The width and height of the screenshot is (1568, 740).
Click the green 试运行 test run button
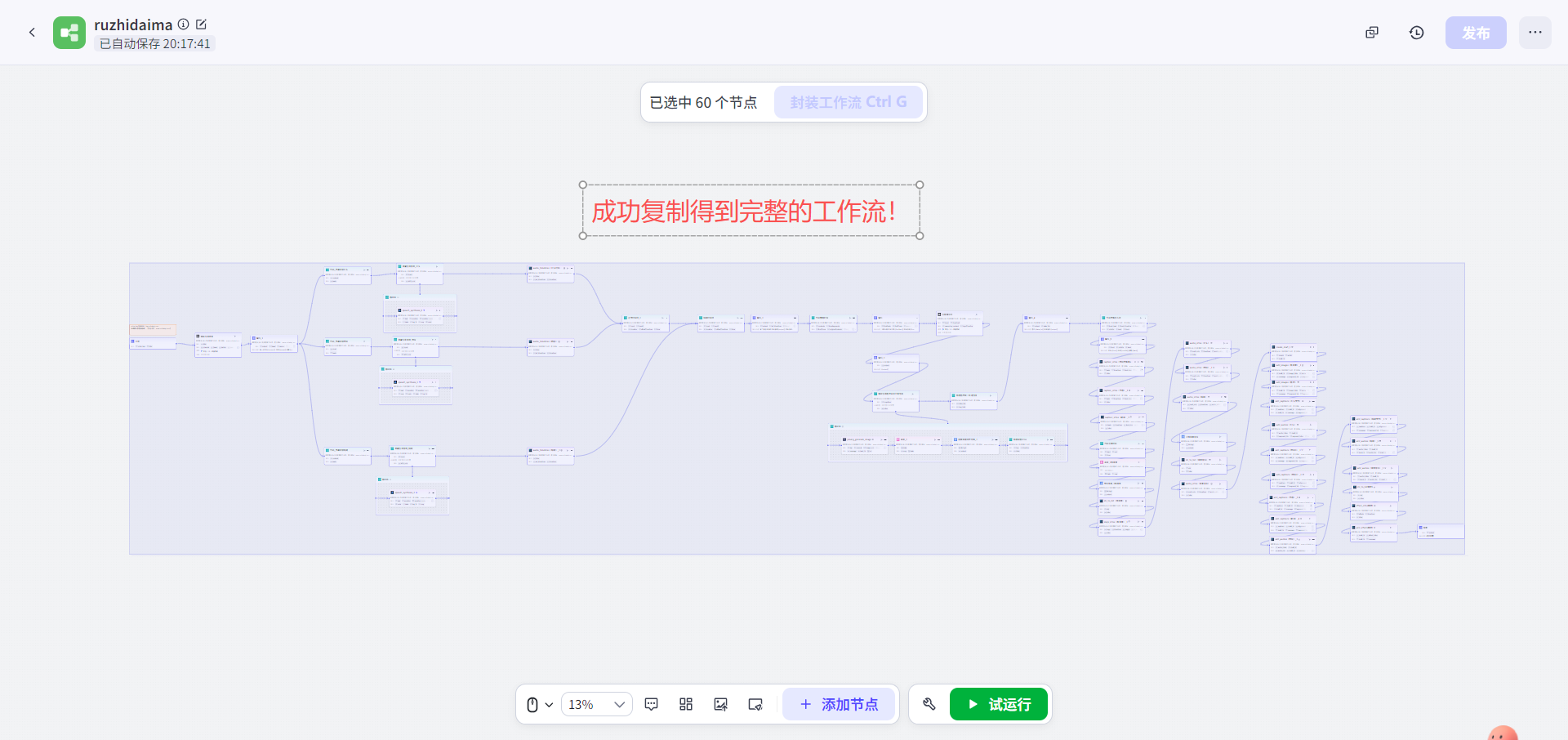pos(998,704)
